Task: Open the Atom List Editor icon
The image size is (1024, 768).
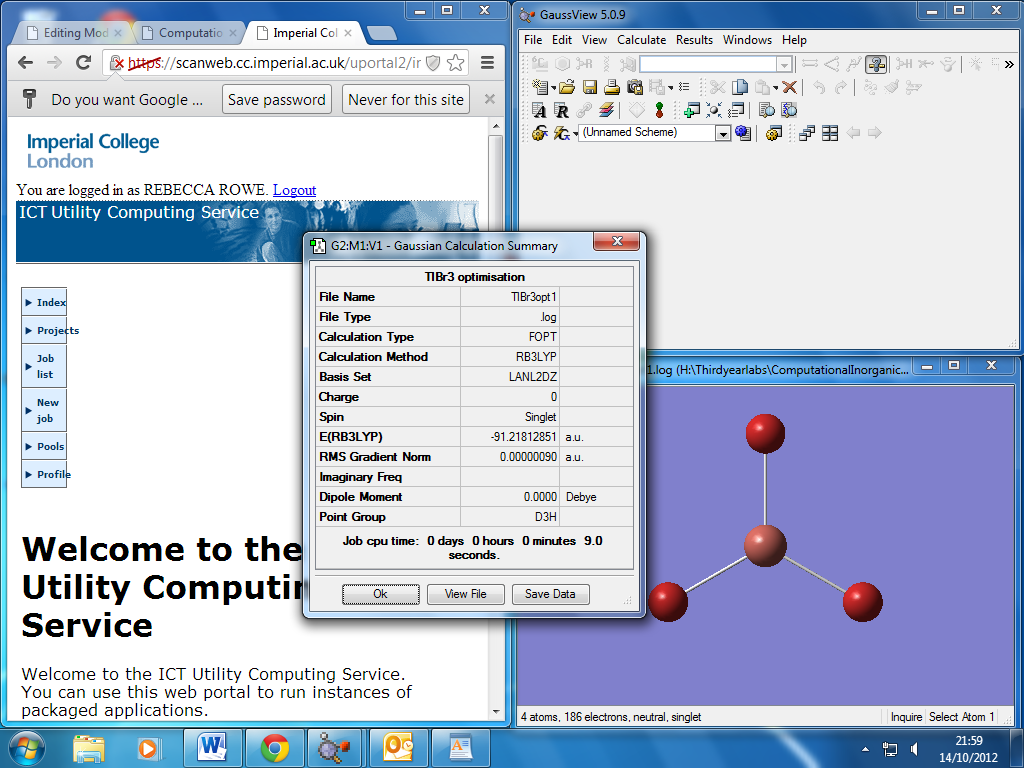Action: pyautogui.click(x=539, y=110)
